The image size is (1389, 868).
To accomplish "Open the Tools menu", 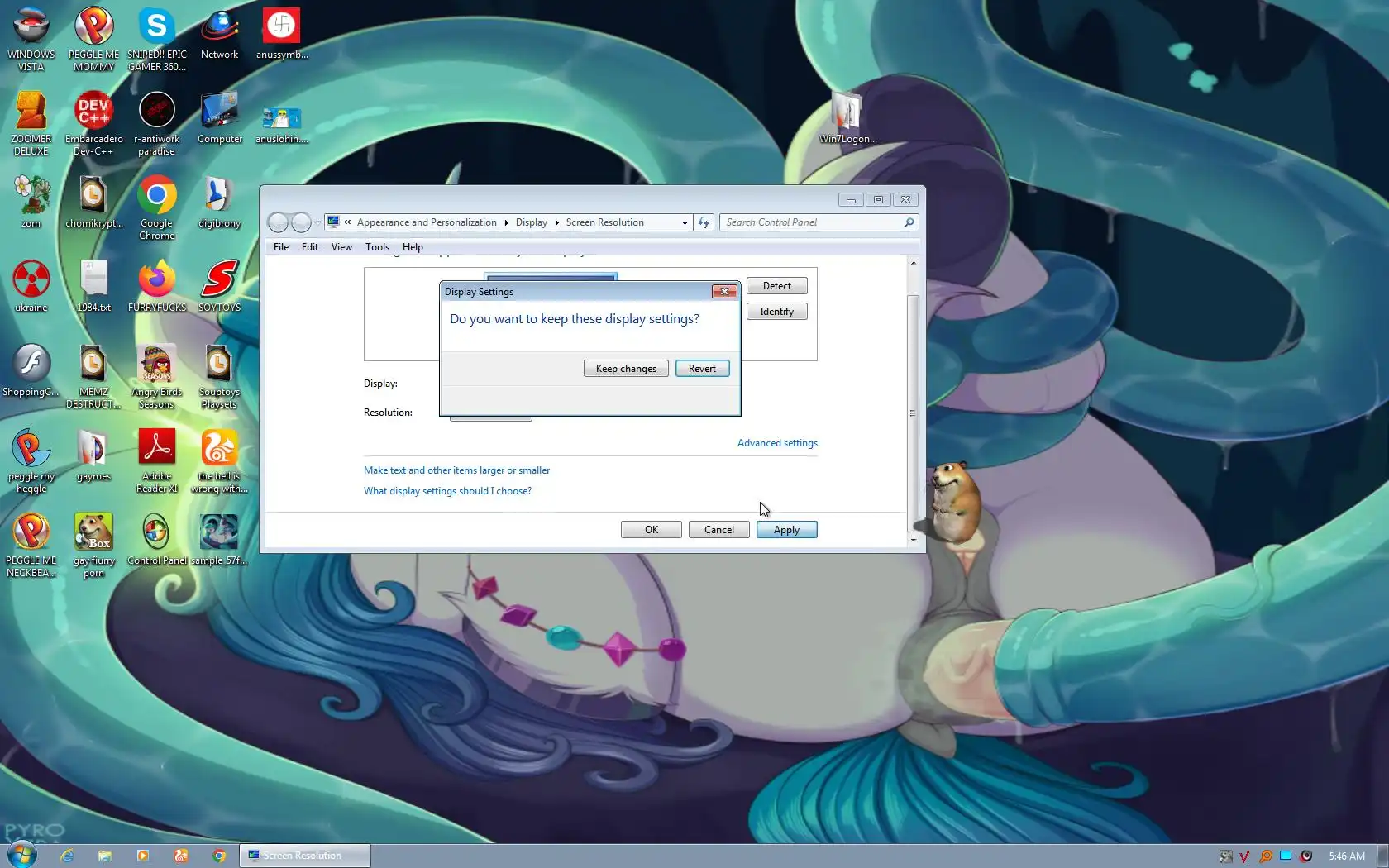I will [x=377, y=247].
